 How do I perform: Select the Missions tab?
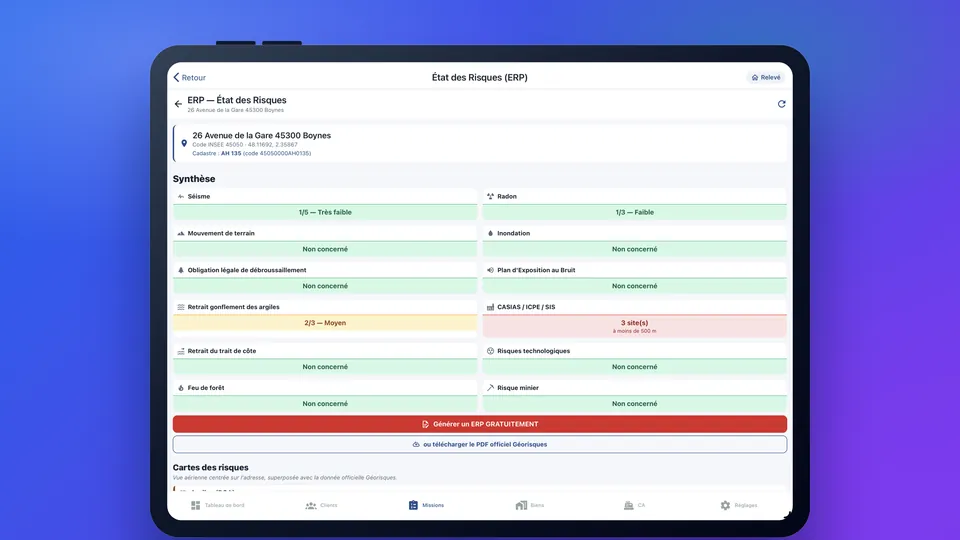point(426,505)
